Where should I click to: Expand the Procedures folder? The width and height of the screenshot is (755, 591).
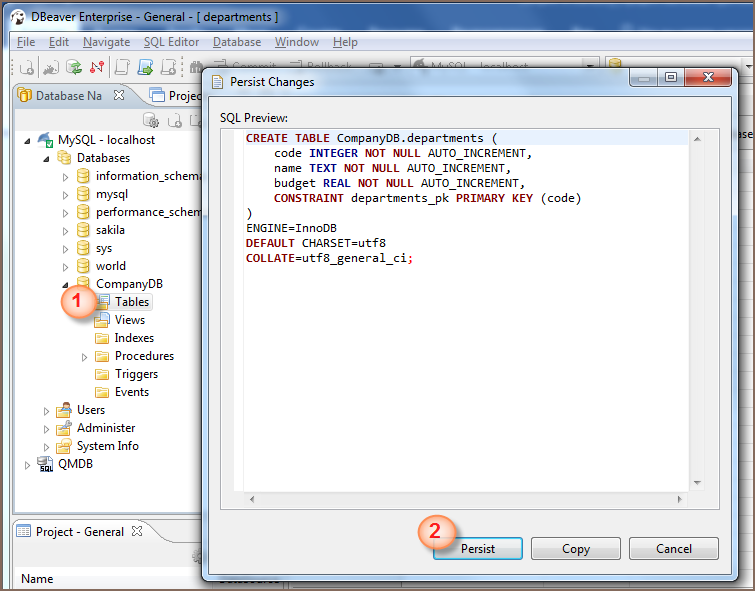pyautogui.click(x=85, y=356)
